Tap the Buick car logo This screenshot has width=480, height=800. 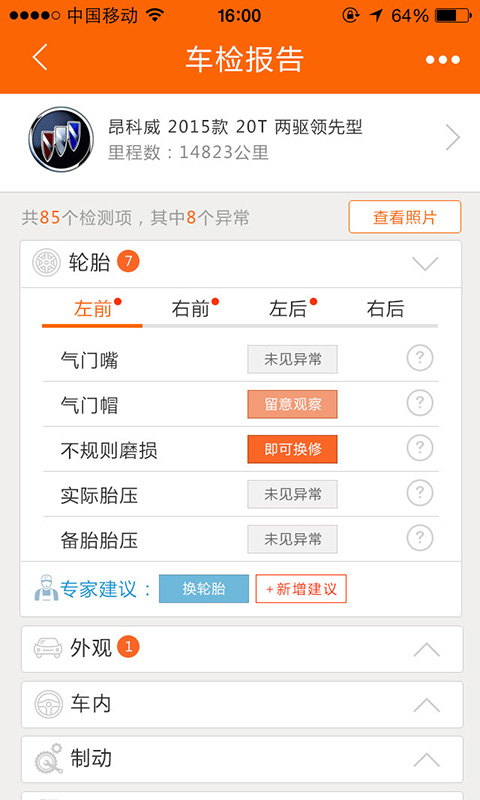pyautogui.click(x=61, y=139)
